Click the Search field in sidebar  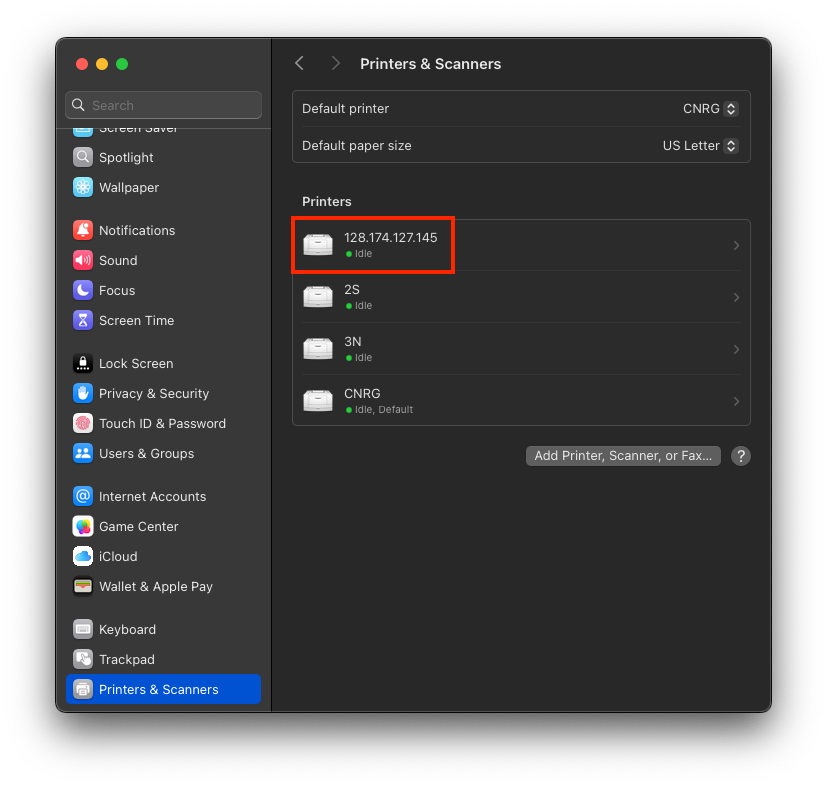(x=163, y=105)
